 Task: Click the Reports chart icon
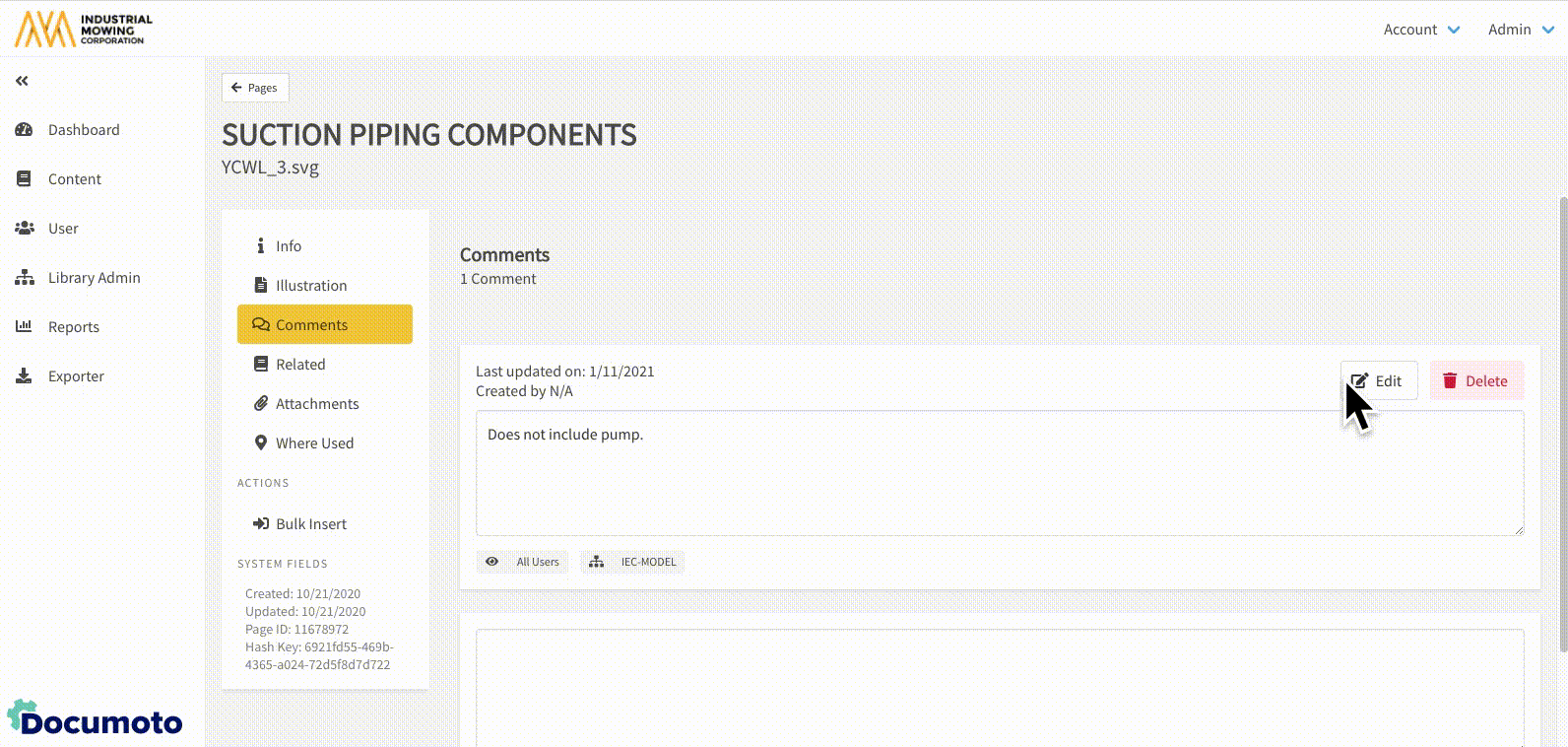tap(24, 327)
